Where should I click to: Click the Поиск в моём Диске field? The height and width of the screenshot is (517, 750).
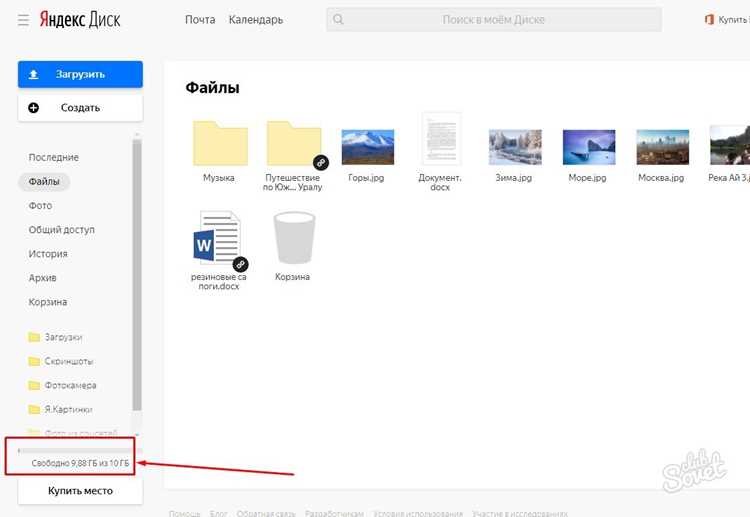click(494, 20)
